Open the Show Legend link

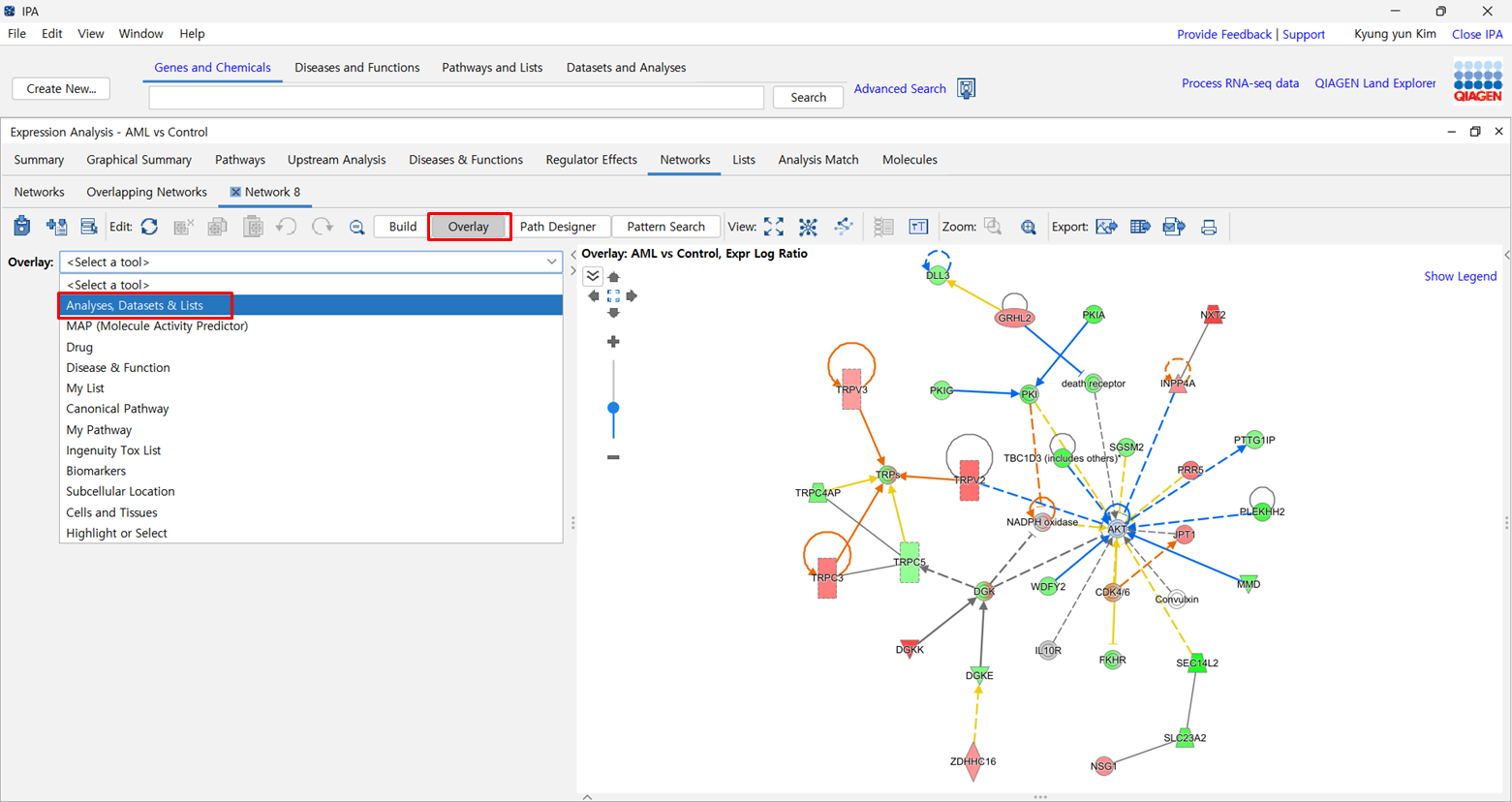tap(1460, 276)
